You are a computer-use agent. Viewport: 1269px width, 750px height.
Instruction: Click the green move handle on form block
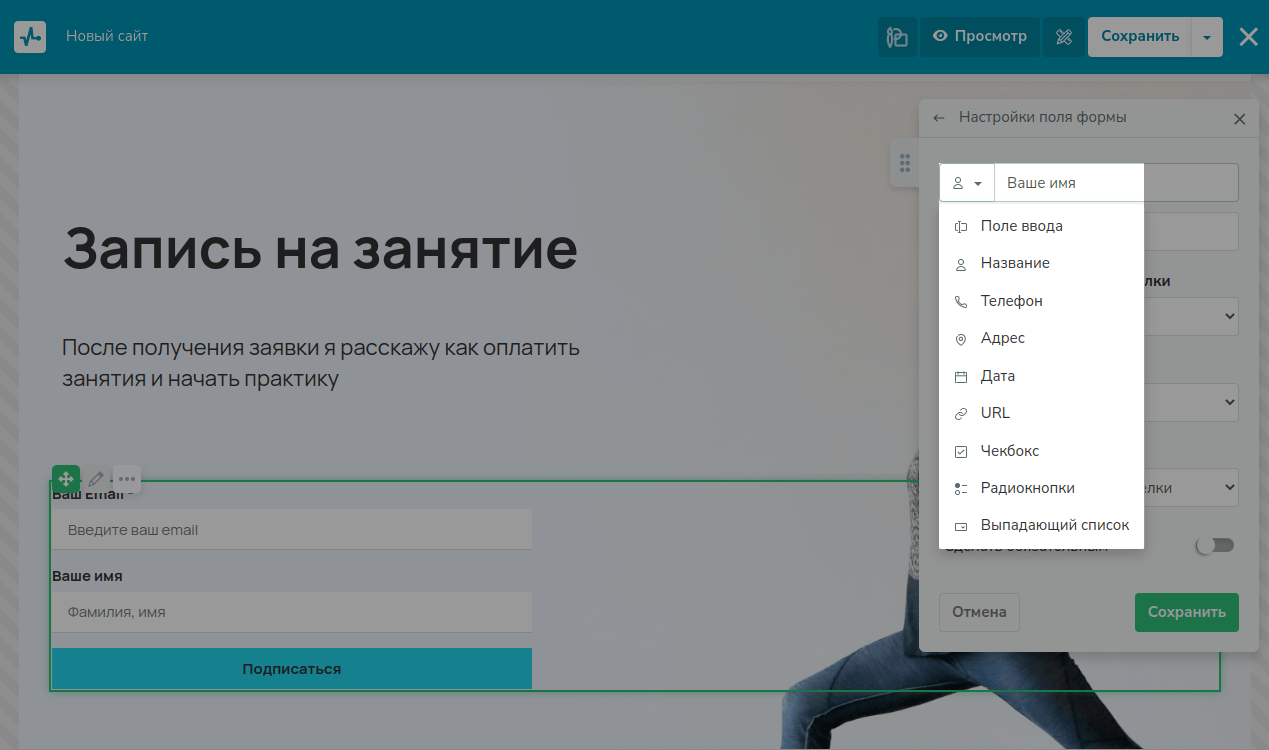(x=66, y=479)
